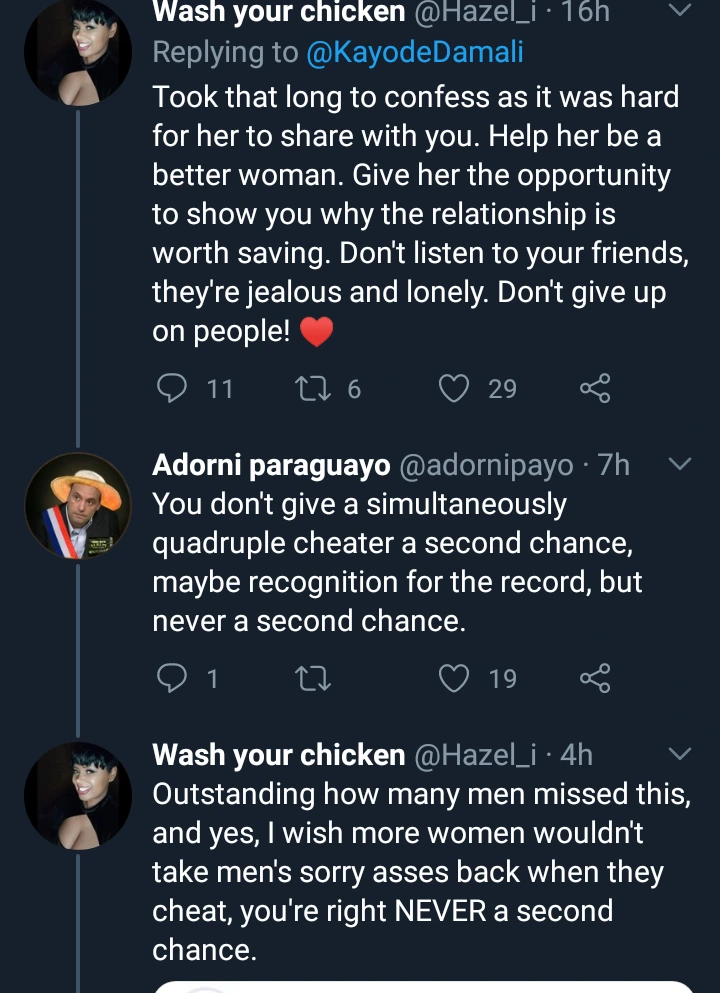Viewport: 720px width, 993px height.
Task: Reply to Adorni paraguayo's tweet
Action: pyautogui.click(x=174, y=679)
